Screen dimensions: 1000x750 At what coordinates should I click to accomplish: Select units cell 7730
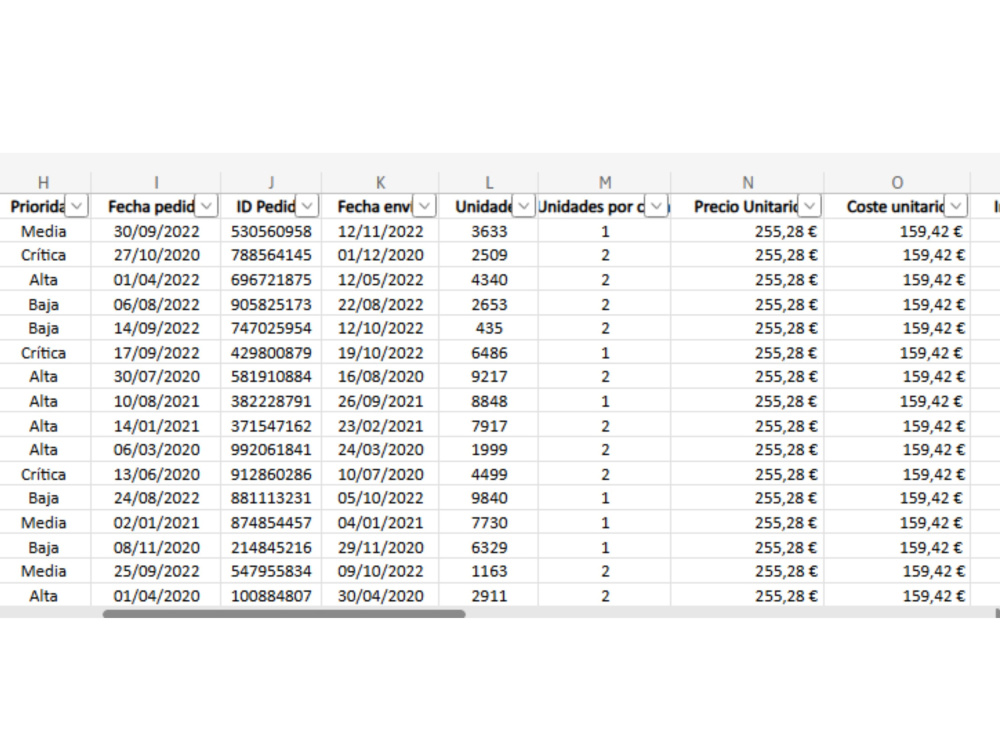[489, 522]
